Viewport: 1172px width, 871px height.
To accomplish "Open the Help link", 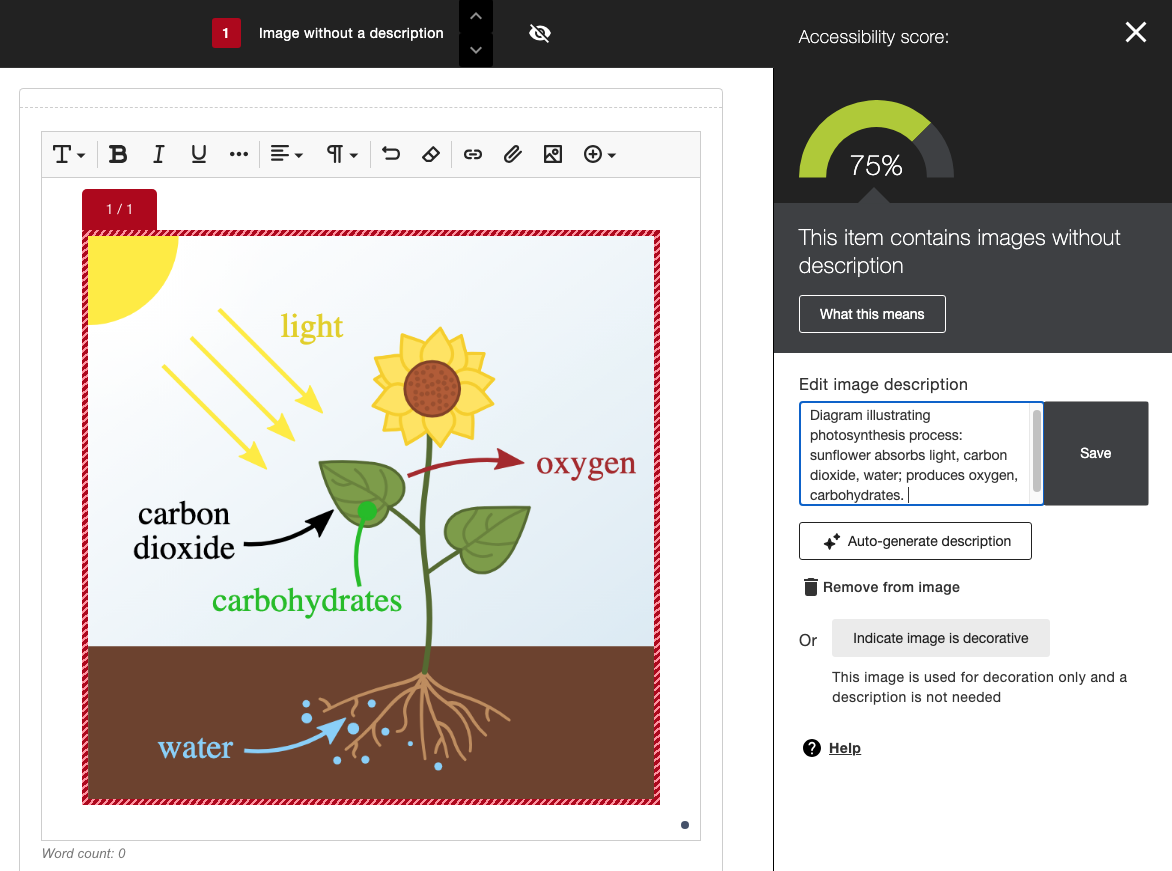I will [844, 748].
